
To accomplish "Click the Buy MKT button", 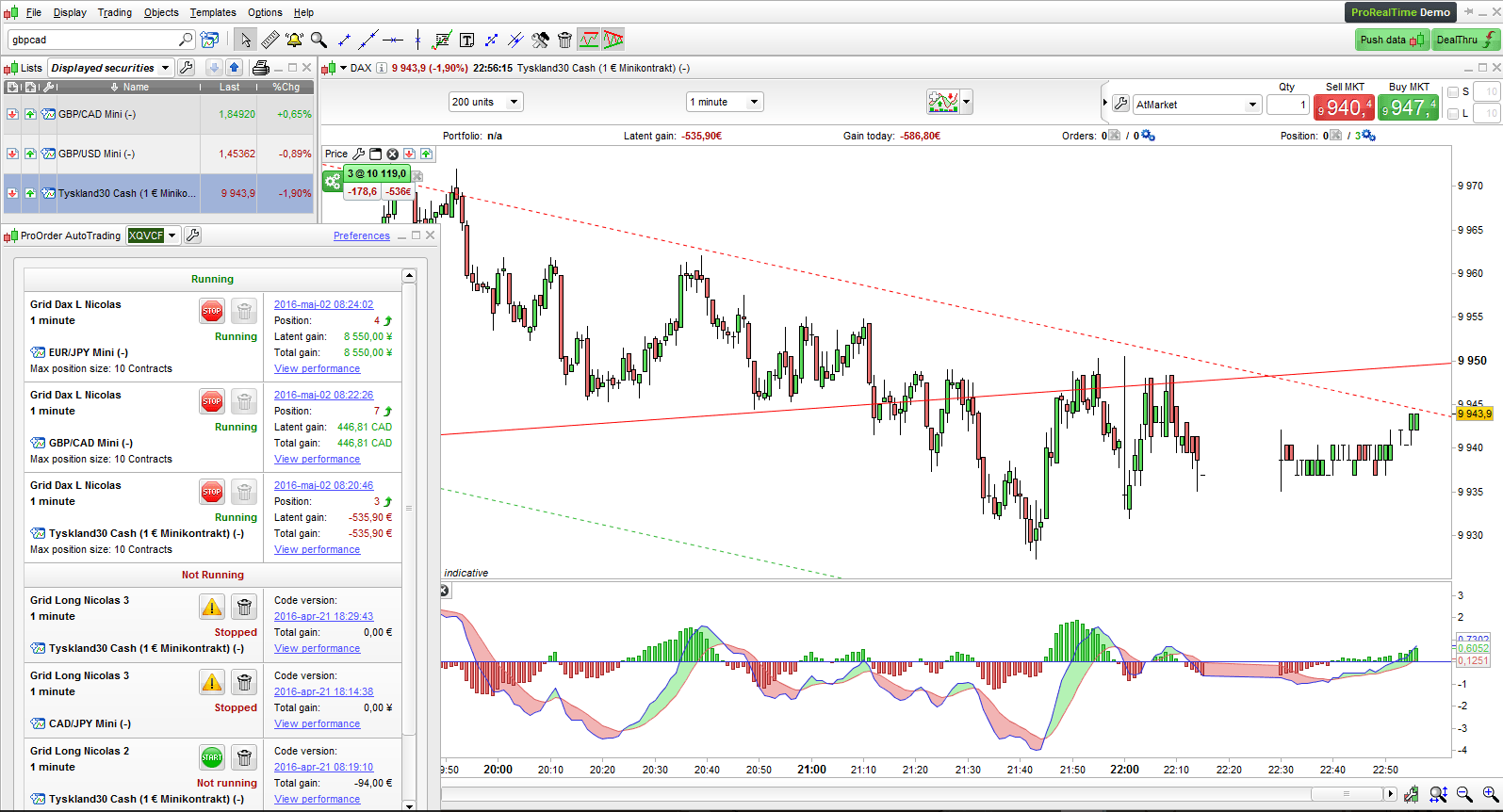I will pos(1408,107).
